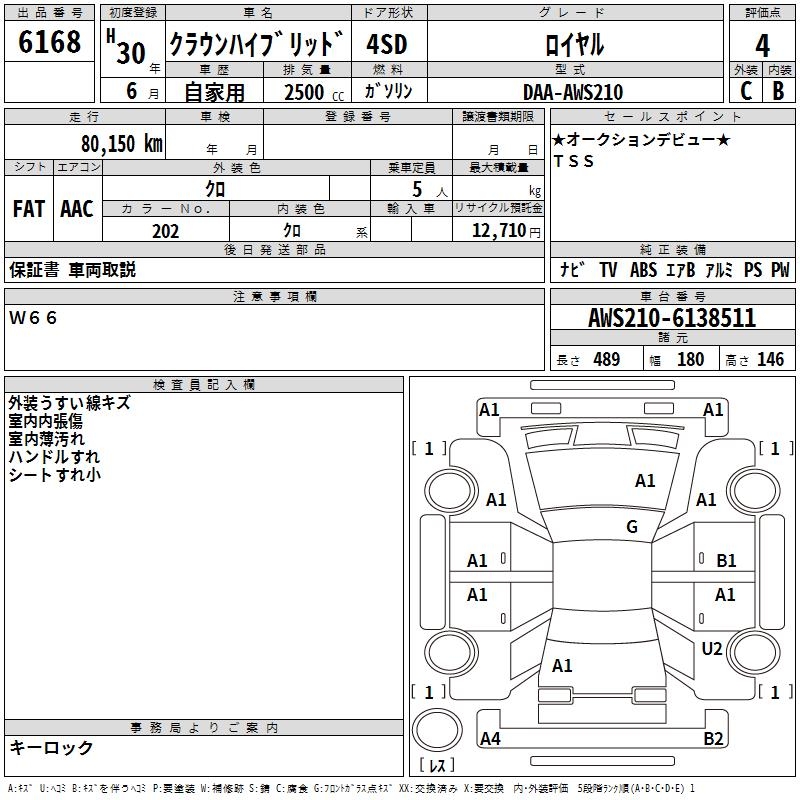Click height value 146
800x800 pixels.
click(770, 360)
